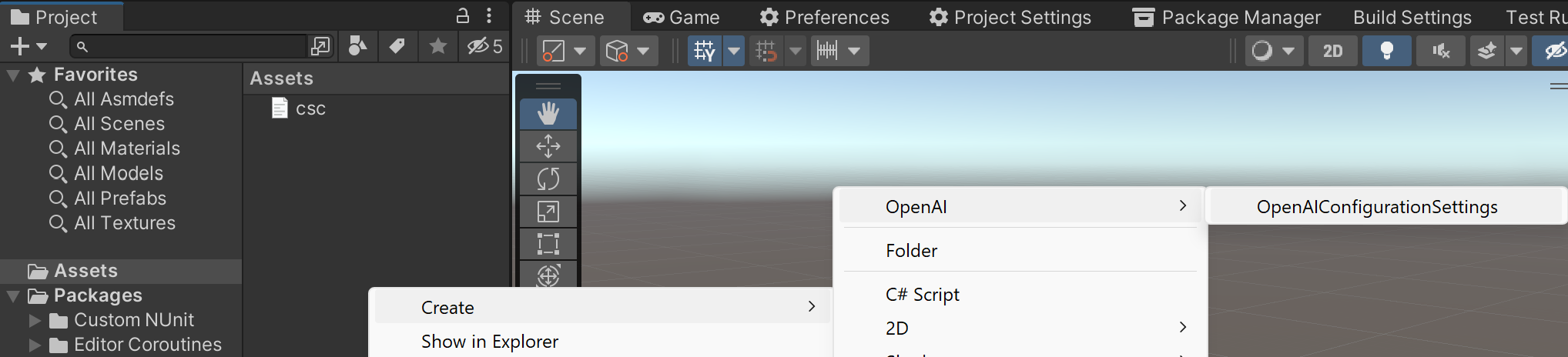The image size is (1568, 357).
Task: Toggle 2D scene view mode
Action: point(1333,51)
